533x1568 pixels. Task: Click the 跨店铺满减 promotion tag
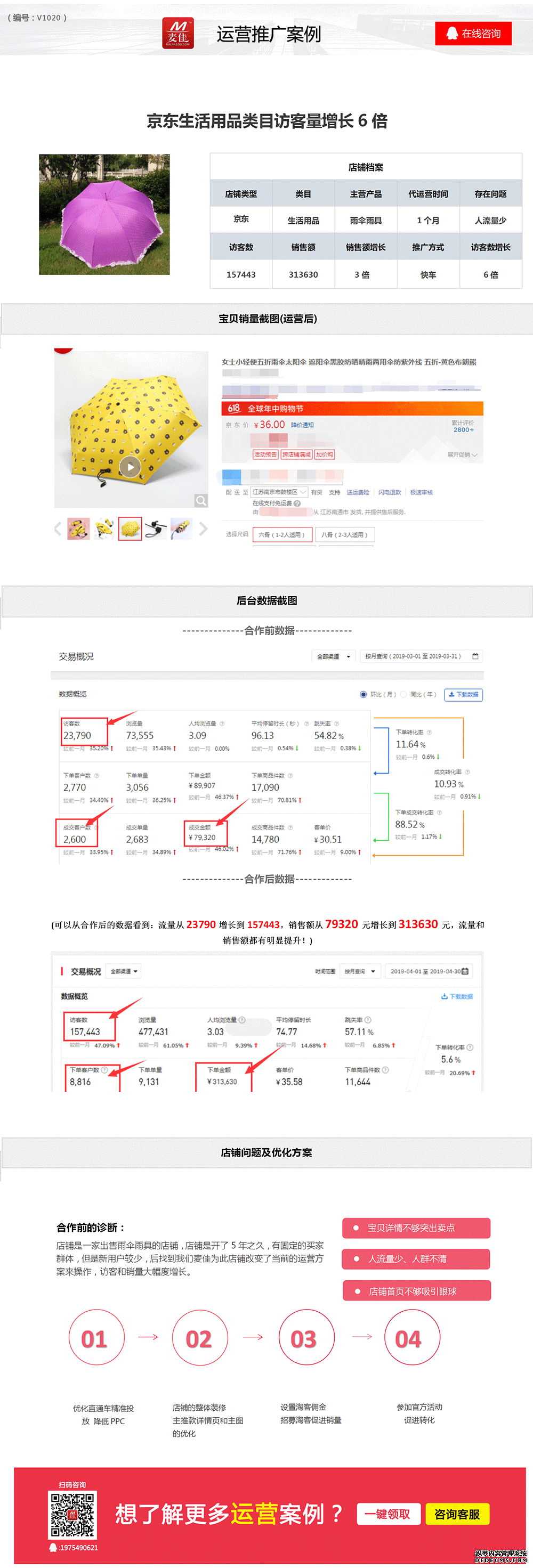coord(296,454)
